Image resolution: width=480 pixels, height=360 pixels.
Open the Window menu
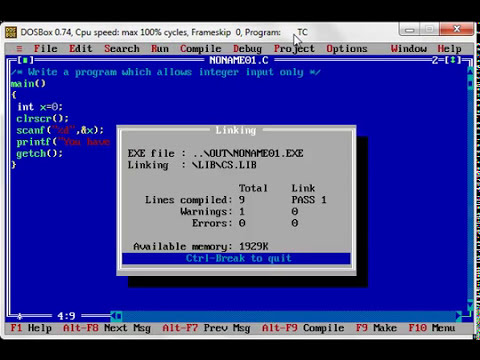pos(409,49)
